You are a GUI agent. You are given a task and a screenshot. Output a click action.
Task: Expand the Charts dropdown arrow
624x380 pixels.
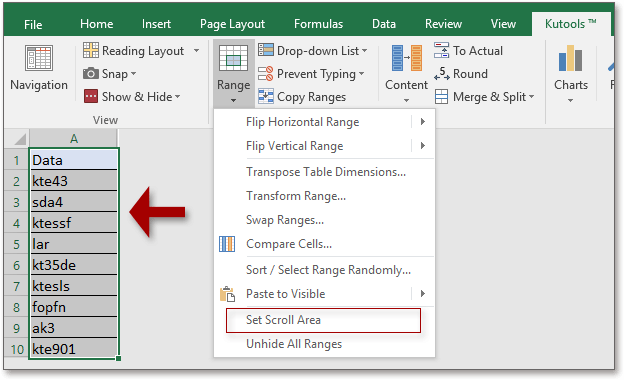click(x=570, y=100)
